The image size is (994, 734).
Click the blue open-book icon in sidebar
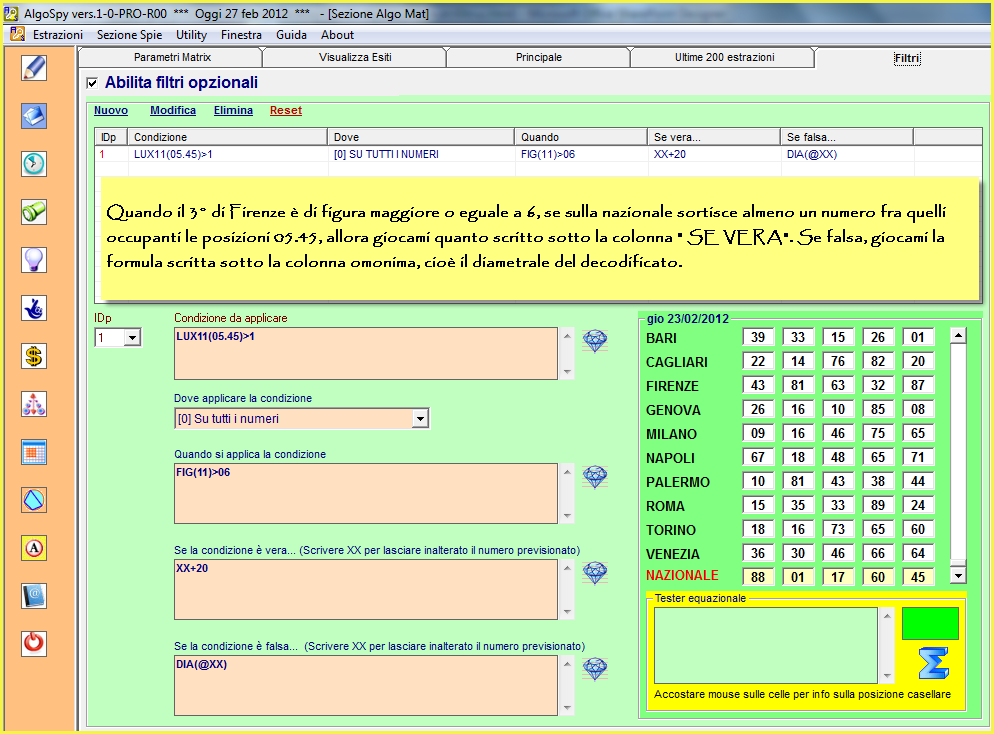(34, 116)
